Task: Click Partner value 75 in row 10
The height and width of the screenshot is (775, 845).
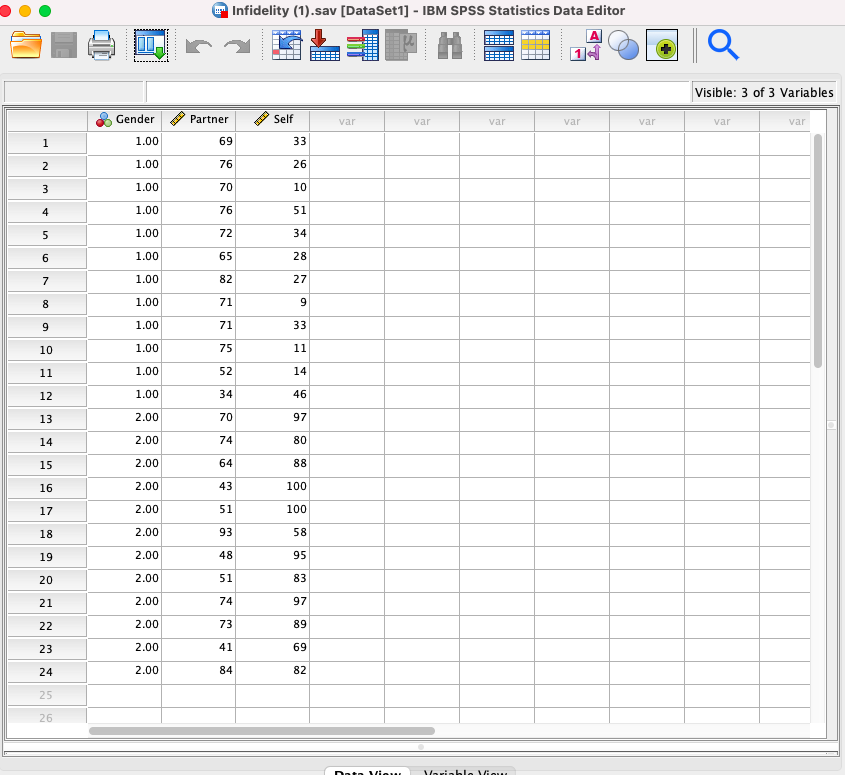Action: click(x=199, y=349)
